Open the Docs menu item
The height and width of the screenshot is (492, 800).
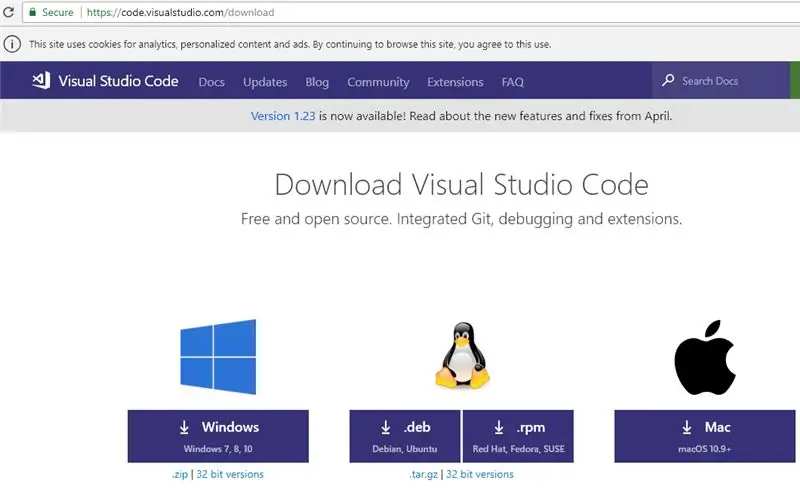212,82
